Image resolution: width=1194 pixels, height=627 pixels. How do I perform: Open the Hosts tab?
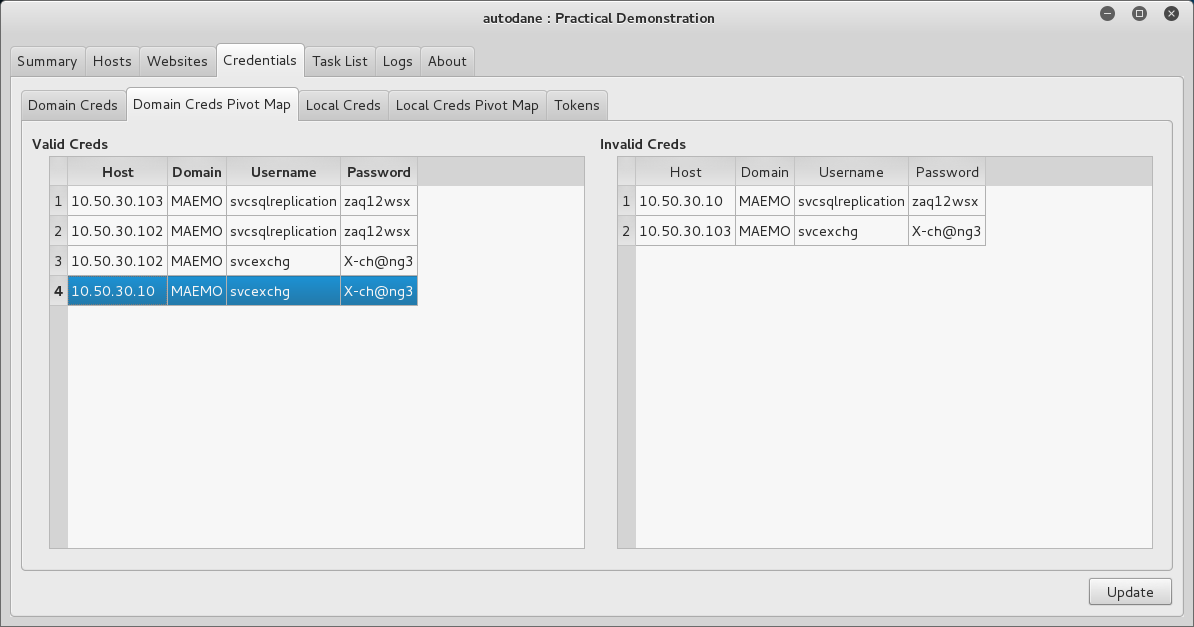click(112, 61)
